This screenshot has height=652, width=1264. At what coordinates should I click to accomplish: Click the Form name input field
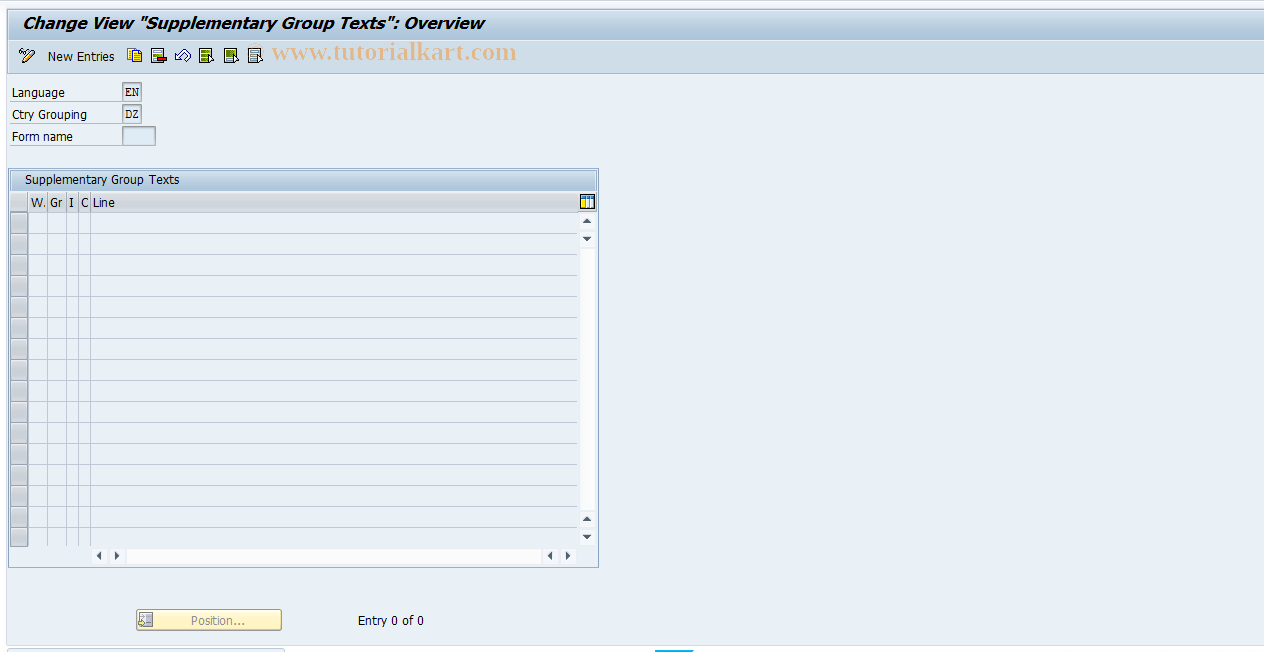[139, 136]
